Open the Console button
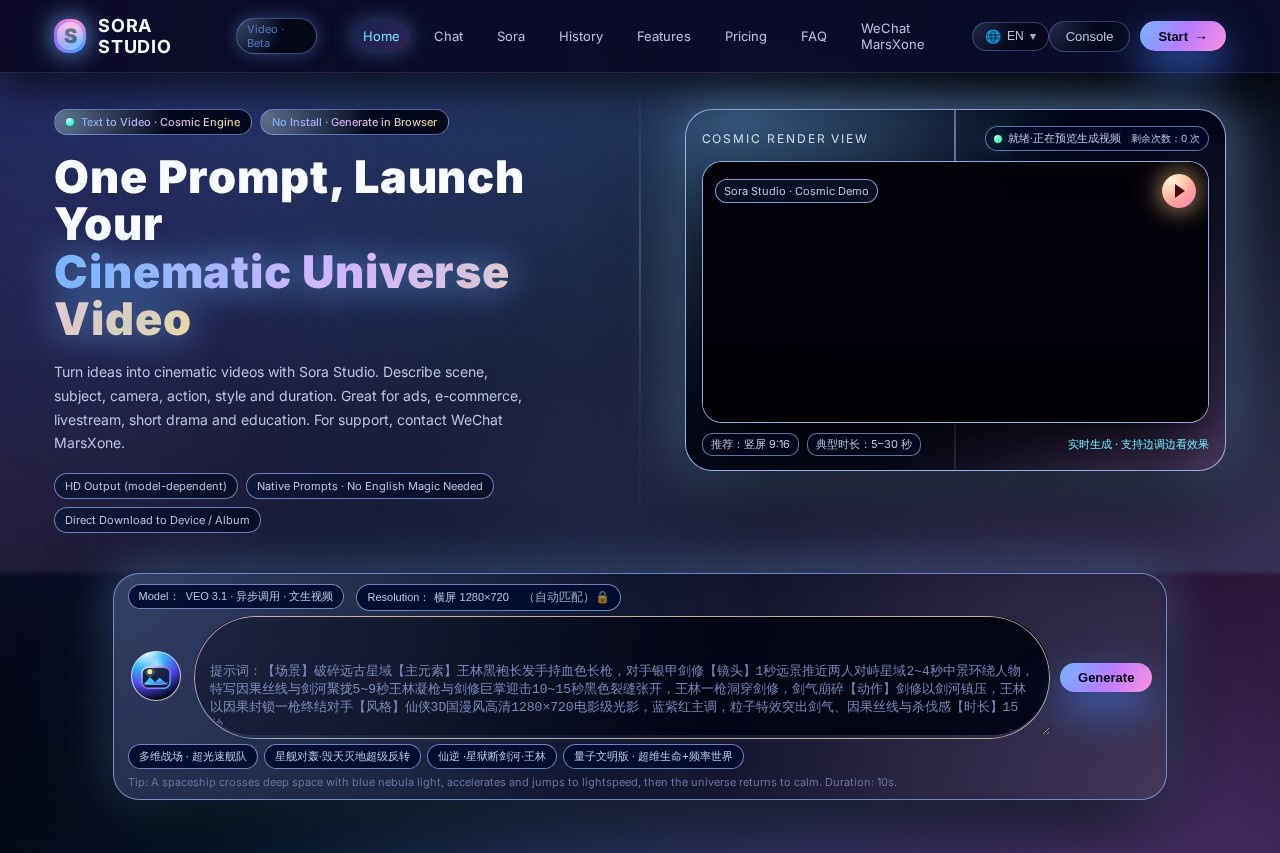 (x=1089, y=36)
